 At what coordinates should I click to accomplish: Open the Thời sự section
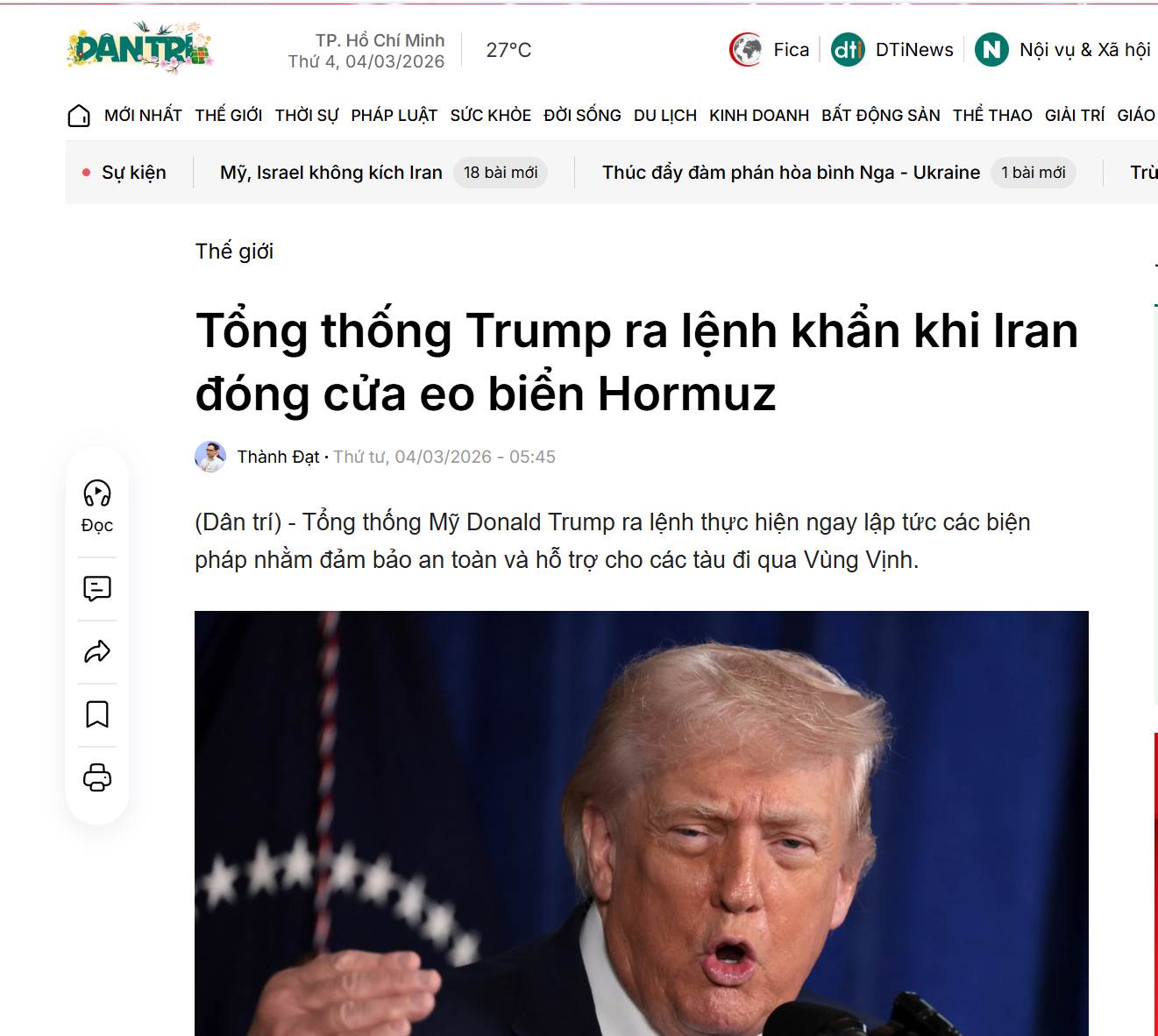307,116
